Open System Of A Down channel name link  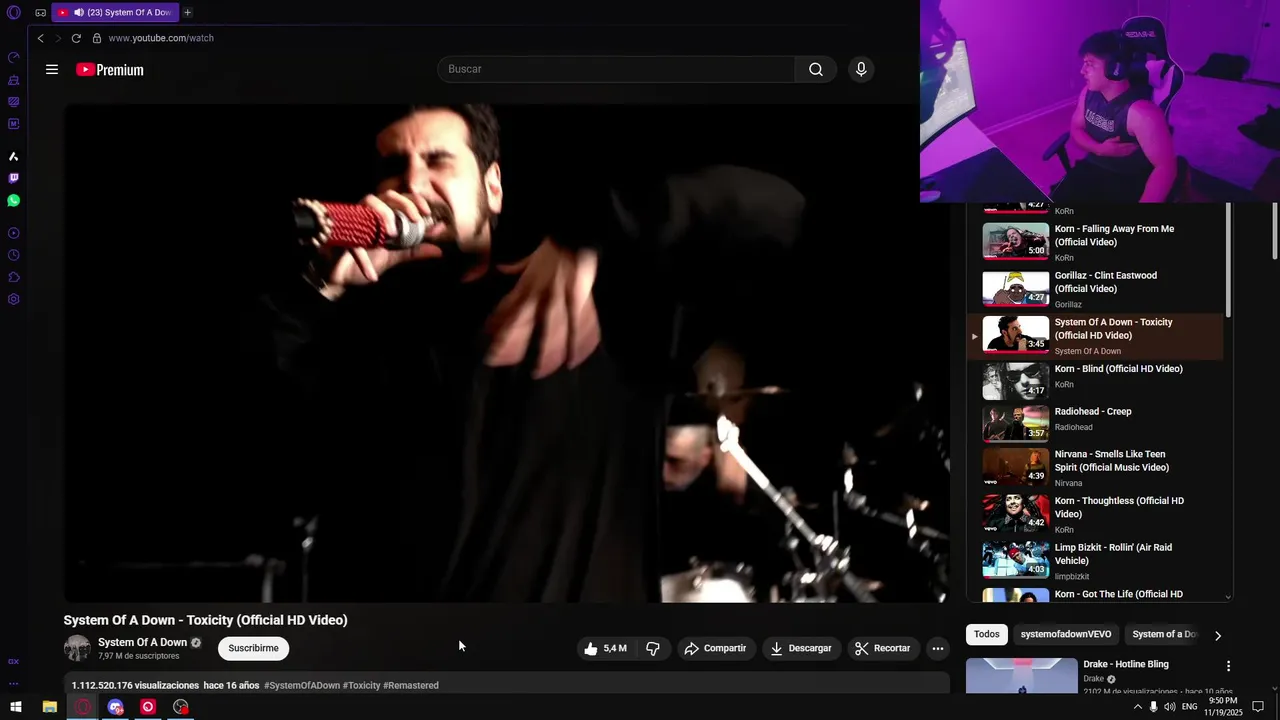142,642
